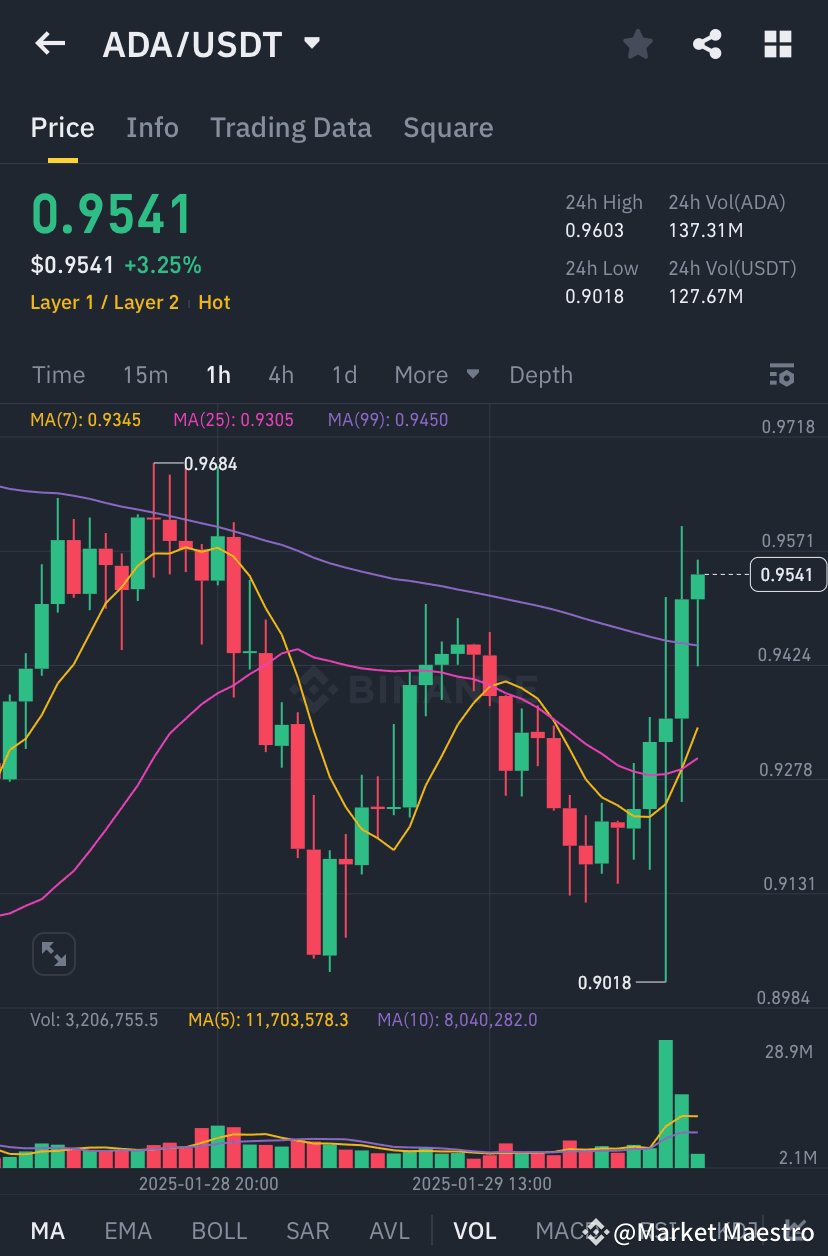Select the BOLL indicator option
Screen dimensions: 828x1256
[219, 1231]
